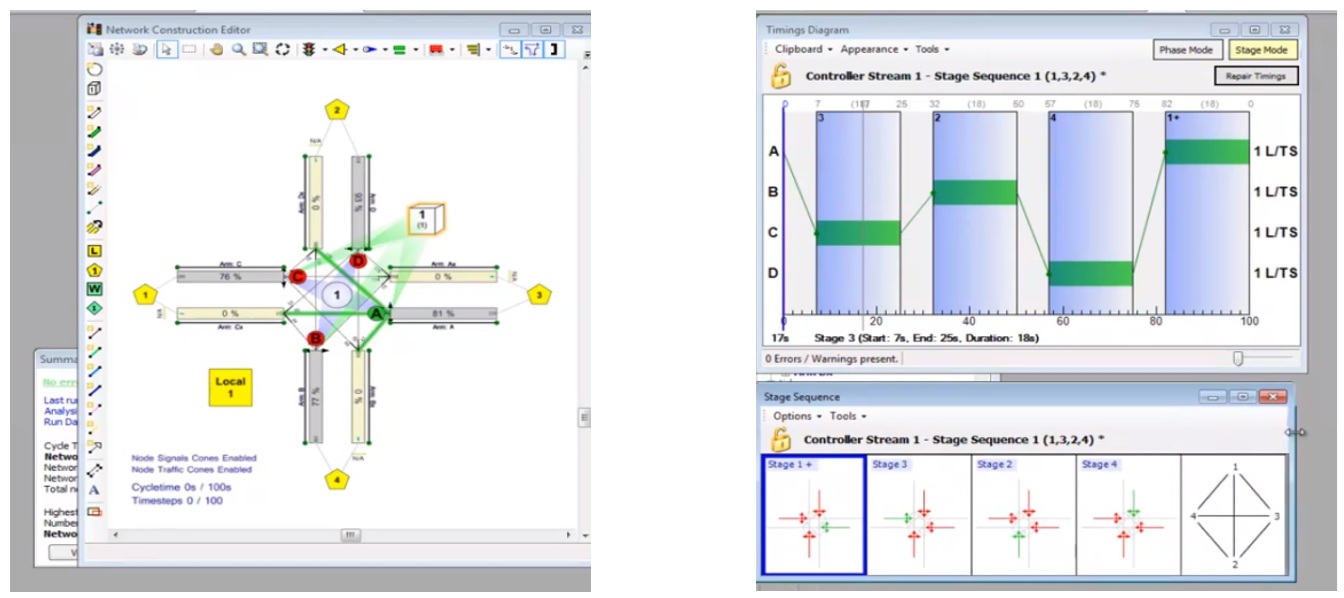This screenshot has height=598, width=1344.
Task: Switch to Phase Mode
Action: (1185, 50)
